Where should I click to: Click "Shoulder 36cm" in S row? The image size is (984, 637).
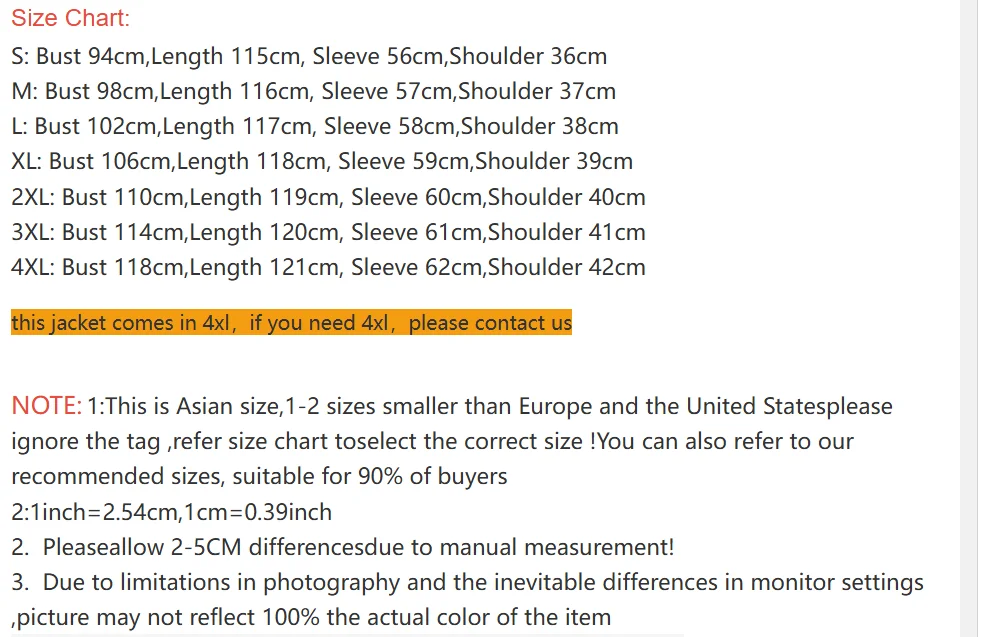(528, 56)
